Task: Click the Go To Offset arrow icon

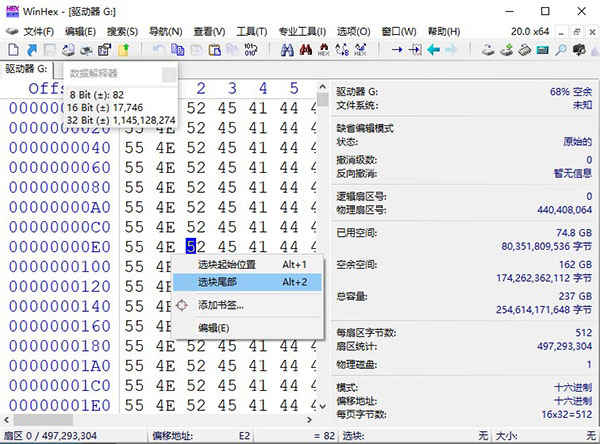Action: coord(397,50)
